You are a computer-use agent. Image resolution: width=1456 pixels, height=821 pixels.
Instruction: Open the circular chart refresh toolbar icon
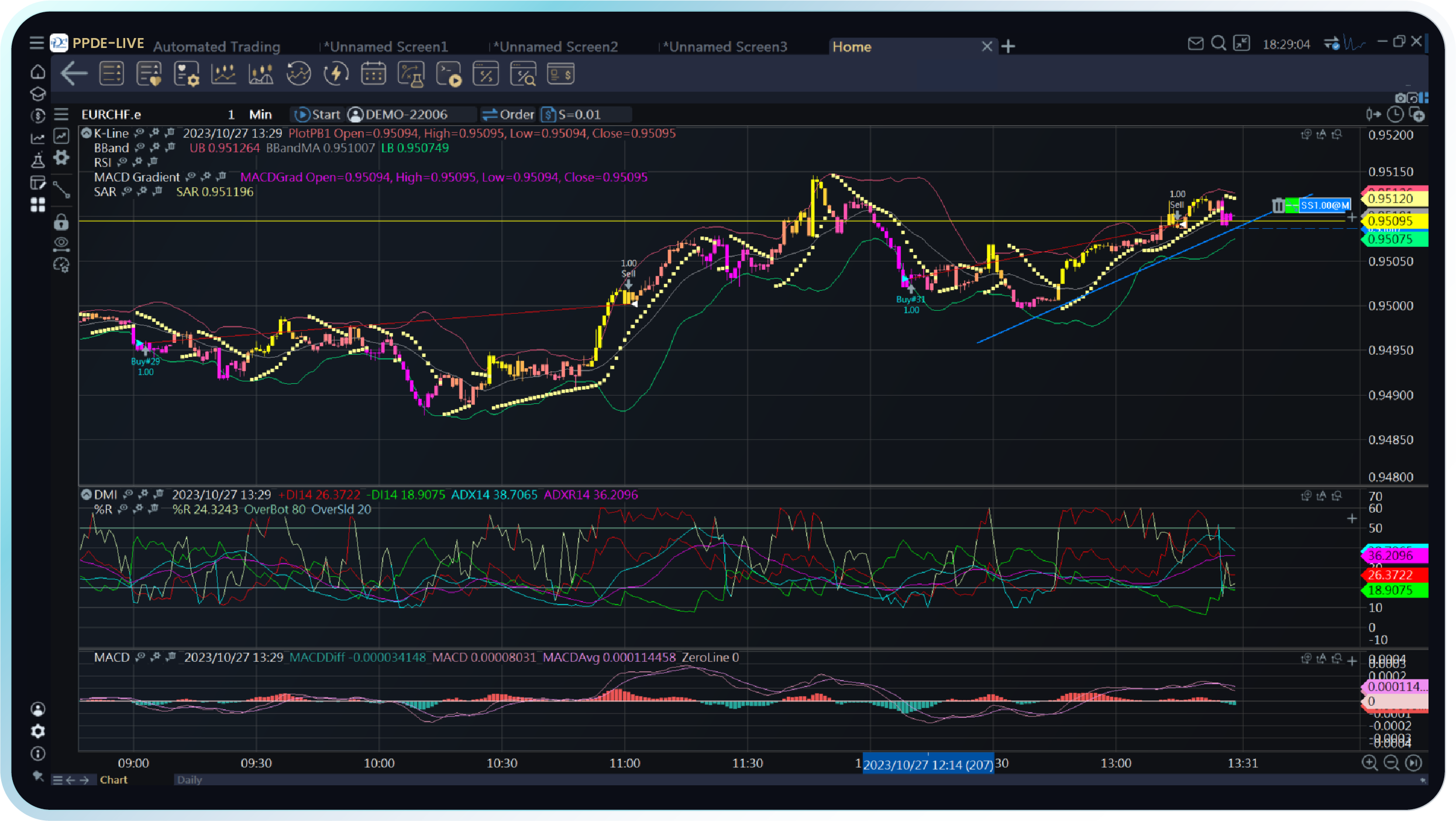click(298, 74)
